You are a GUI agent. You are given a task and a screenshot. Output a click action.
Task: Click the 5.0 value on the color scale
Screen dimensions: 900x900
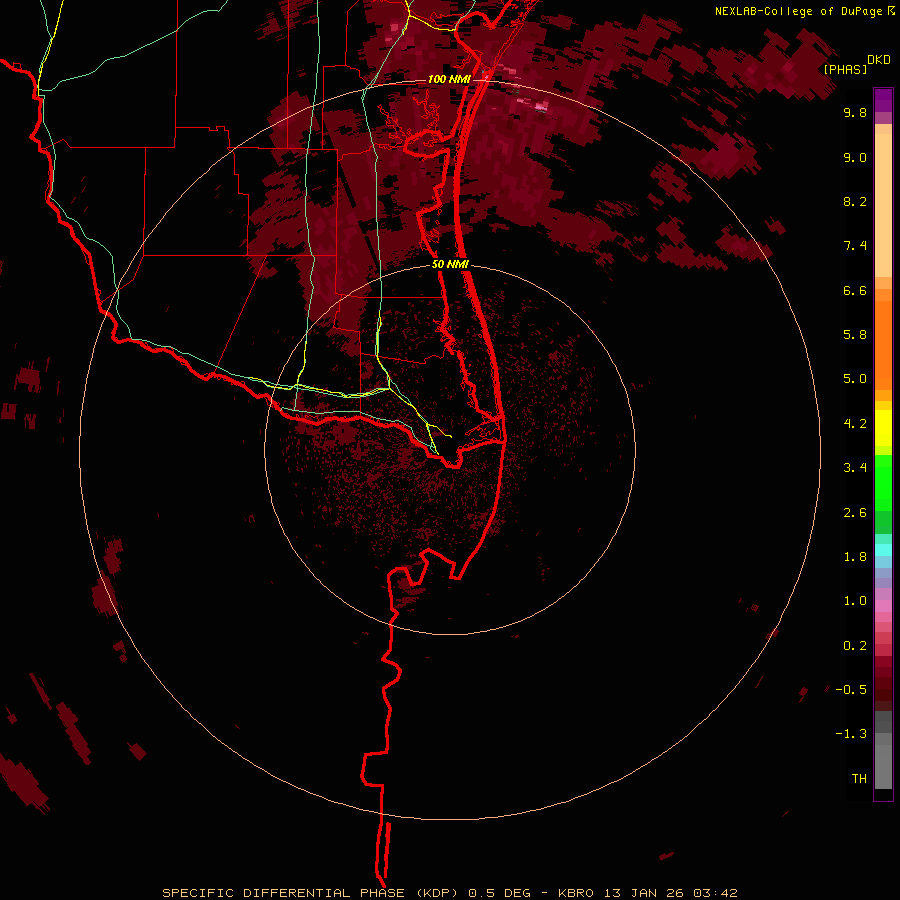click(x=855, y=379)
